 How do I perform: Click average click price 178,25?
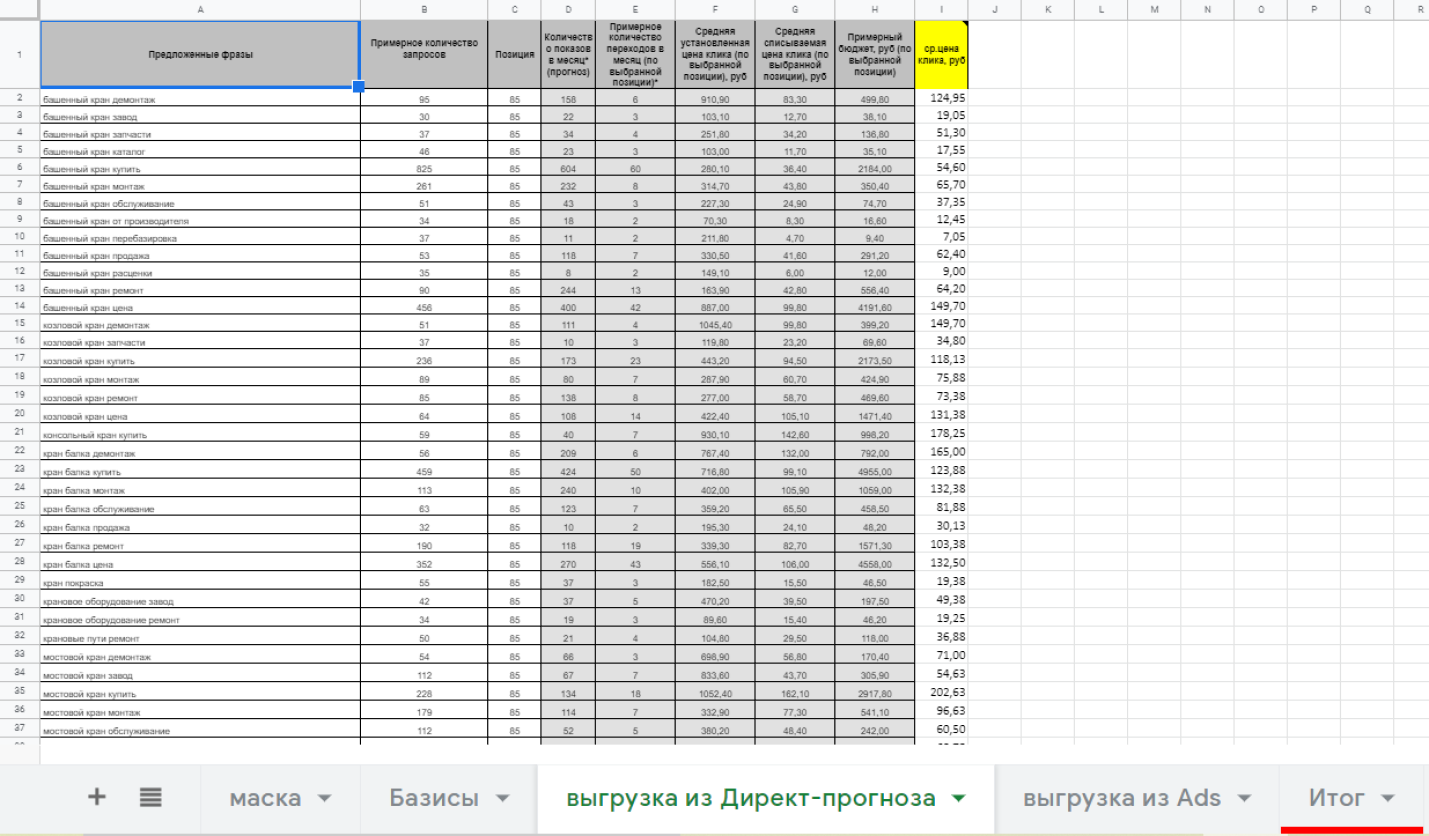[x=941, y=434]
